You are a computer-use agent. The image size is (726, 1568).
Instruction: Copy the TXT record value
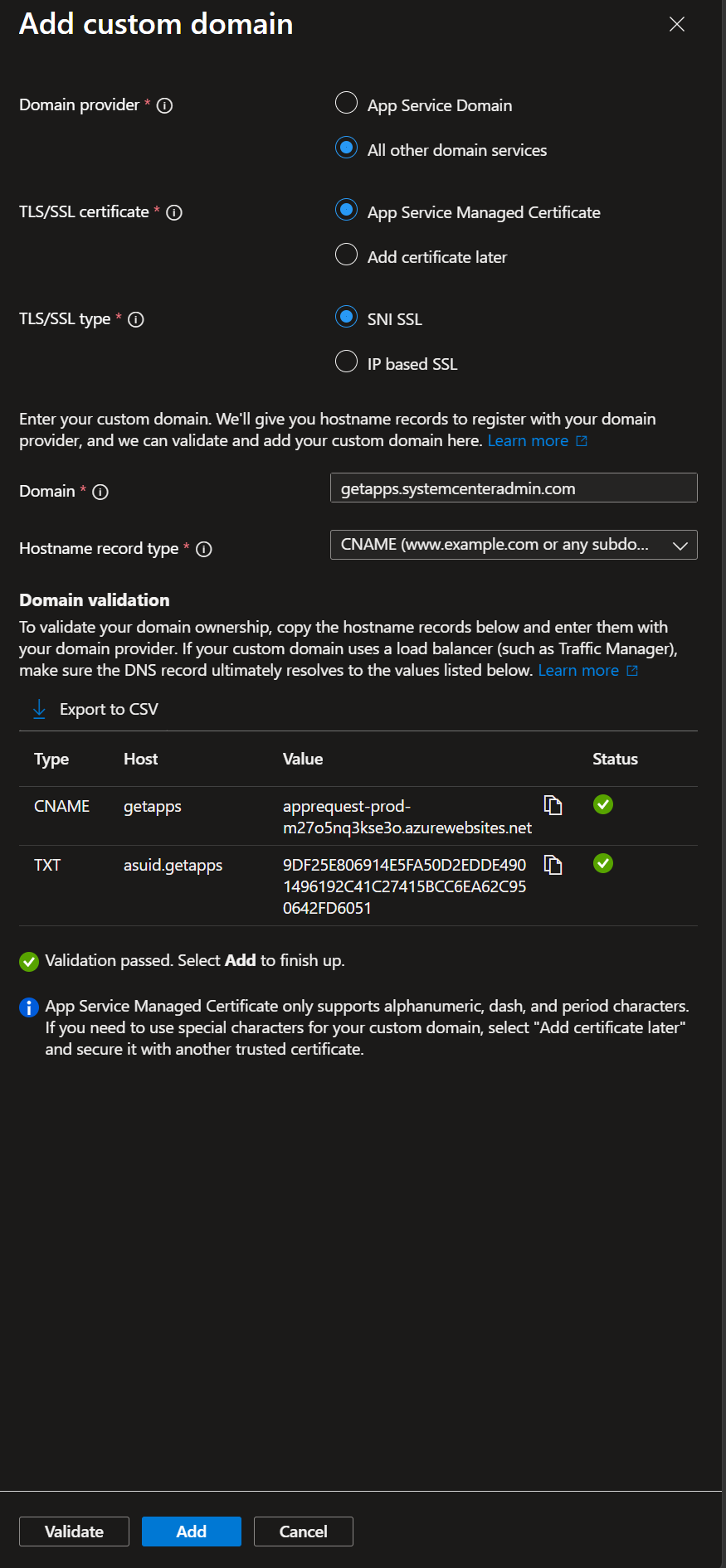[x=553, y=865]
